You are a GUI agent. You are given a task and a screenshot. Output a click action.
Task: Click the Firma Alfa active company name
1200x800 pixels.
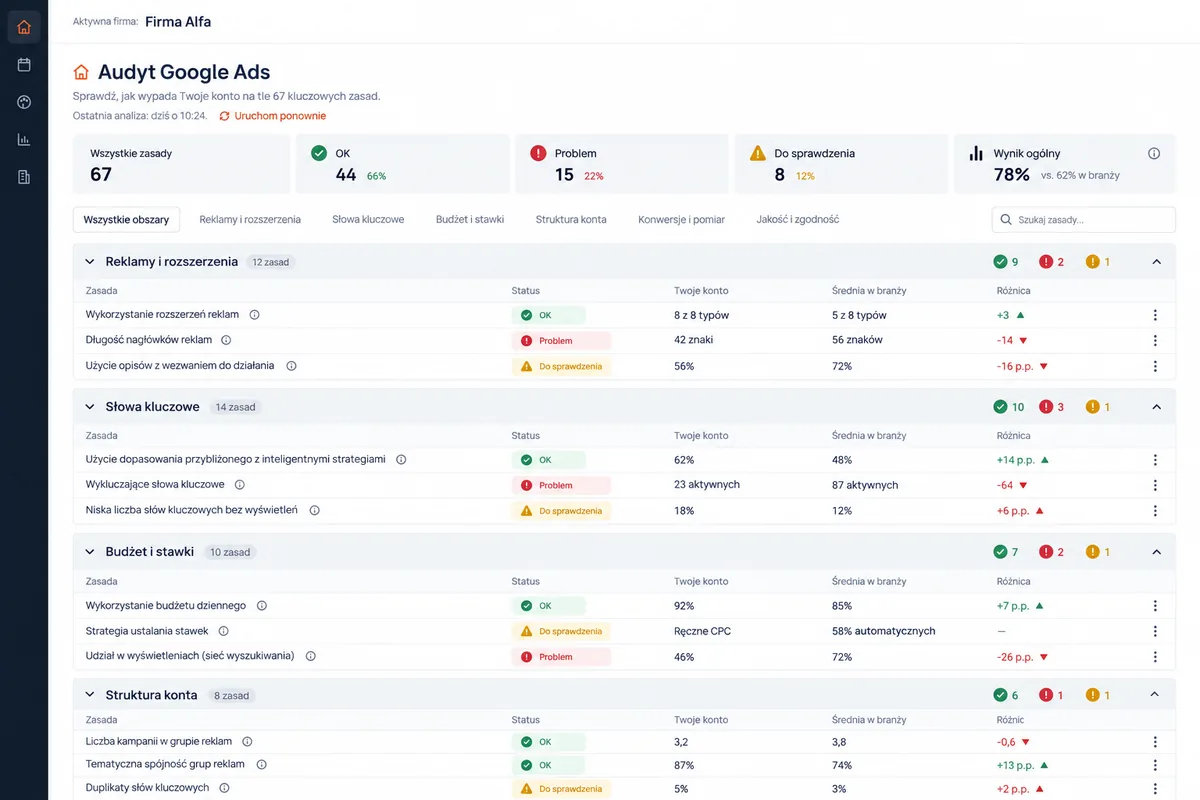click(178, 21)
